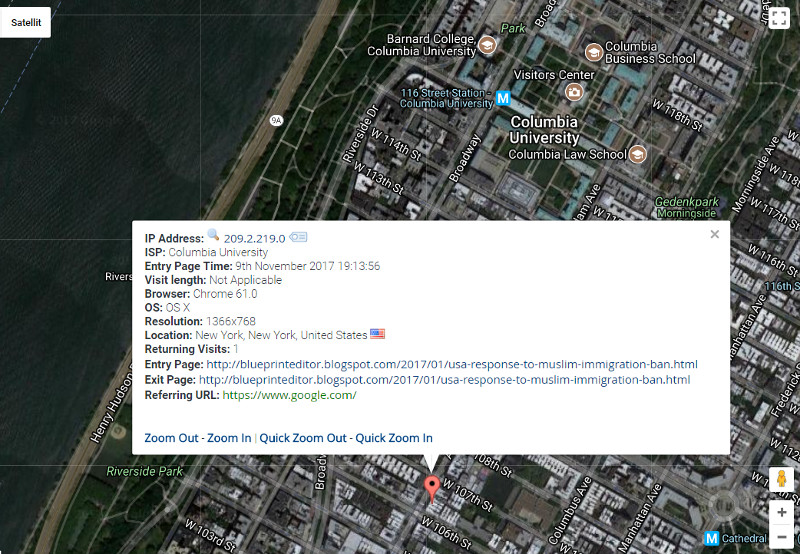Screen dimensions: 800x554
Task: Toggle fullscreen map view
Action: click(x=779, y=18)
